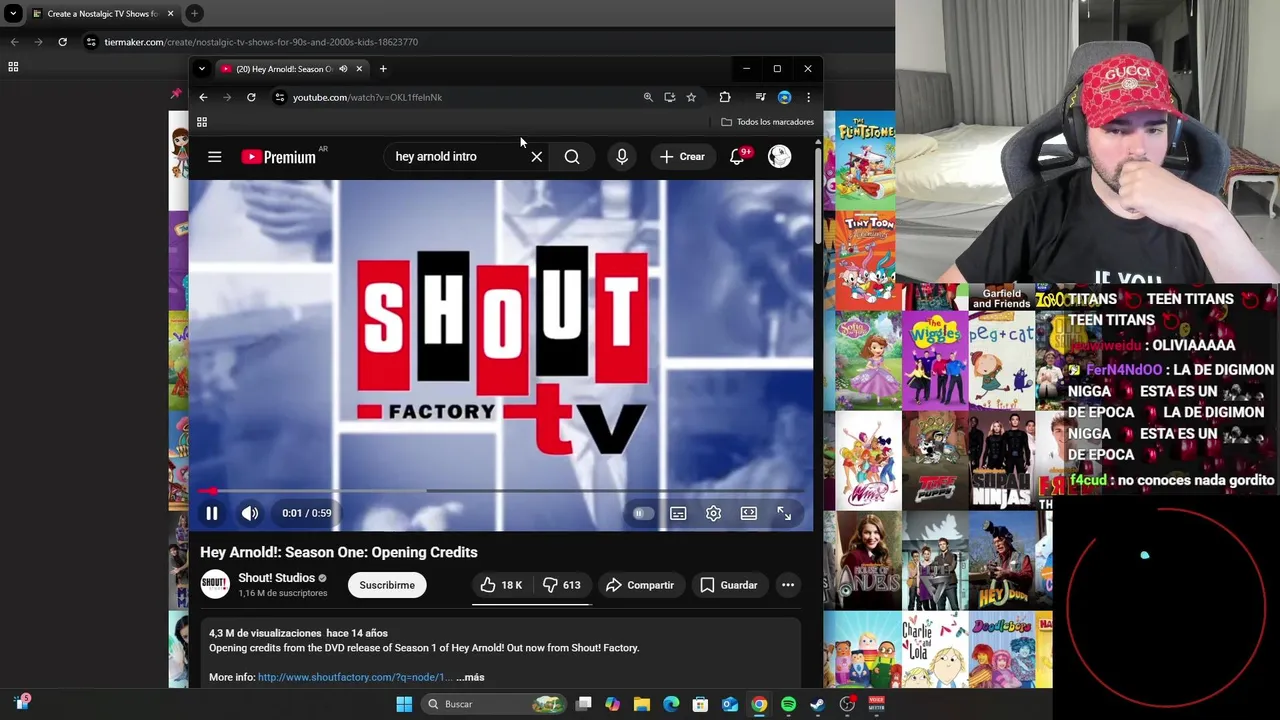Open media controls icon in Chrome toolbar
This screenshot has height=720, width=1280.
pos(760,97)
